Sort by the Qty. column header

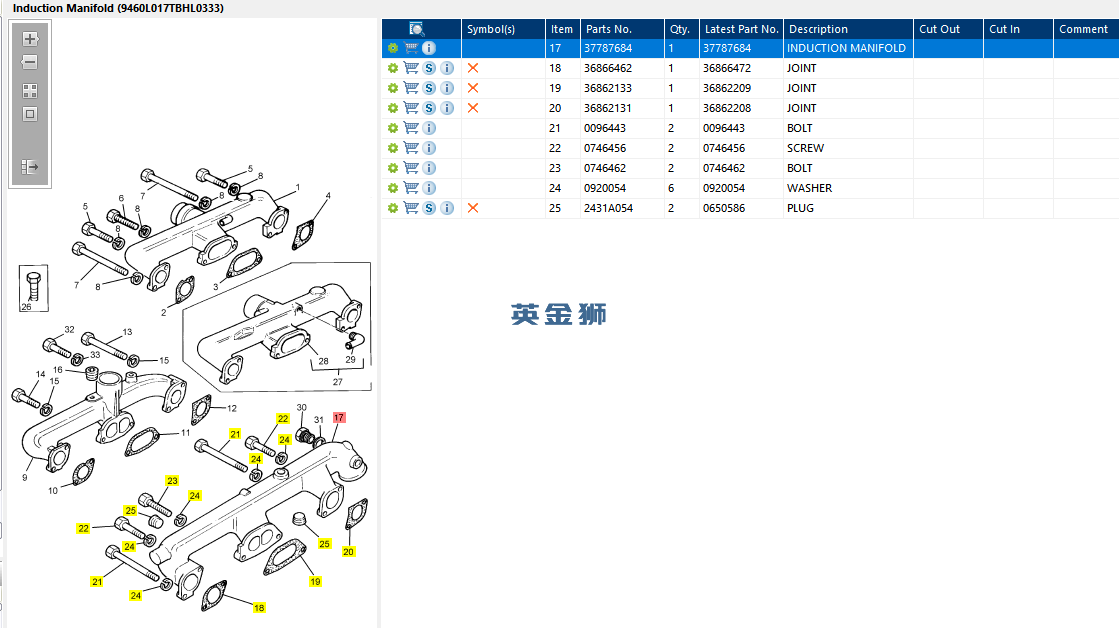coord(682,29)
